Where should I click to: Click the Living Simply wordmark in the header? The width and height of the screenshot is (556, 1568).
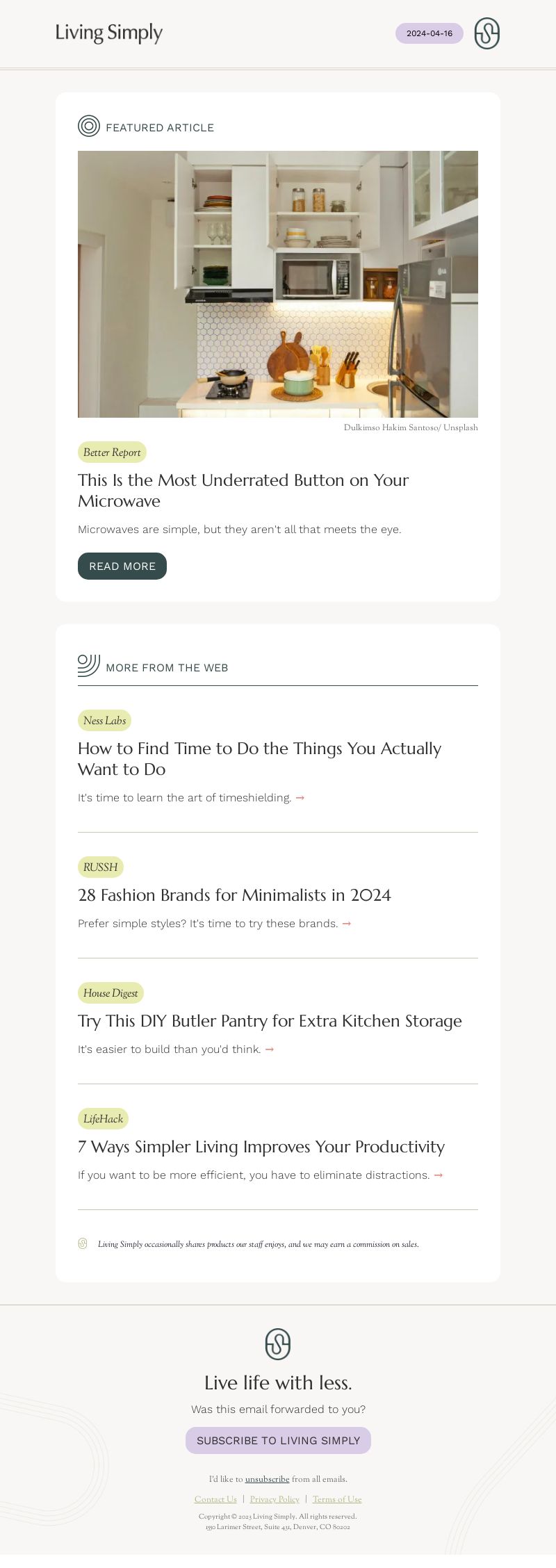point(109,33)
